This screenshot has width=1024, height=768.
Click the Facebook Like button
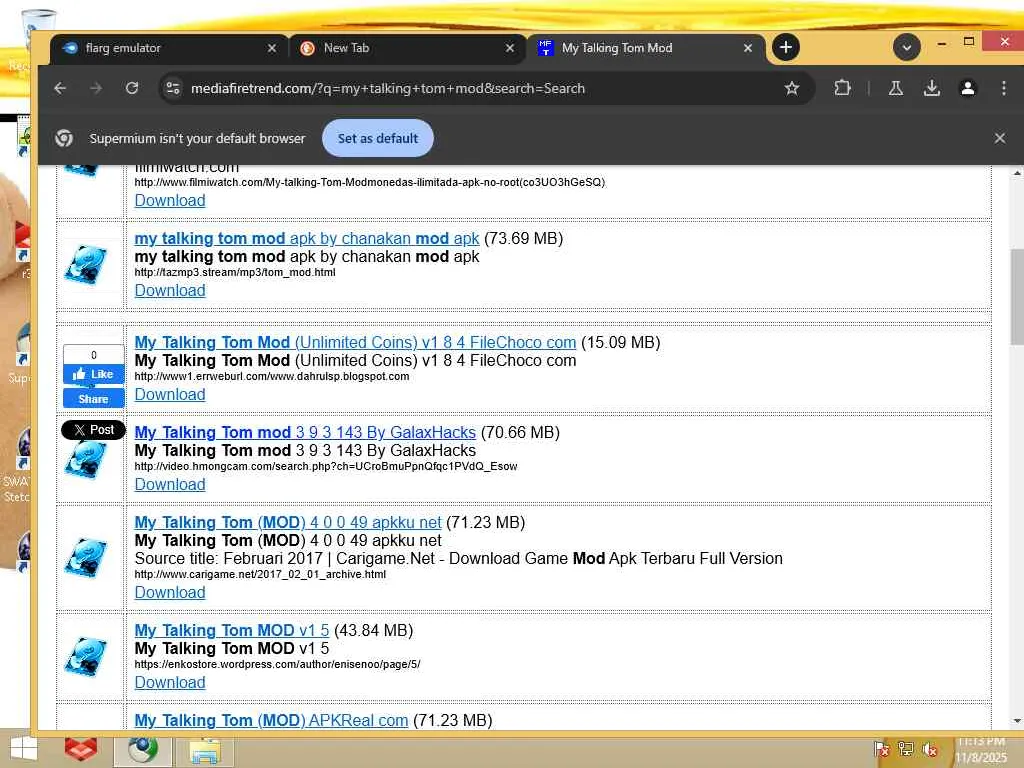pos(93,374)
